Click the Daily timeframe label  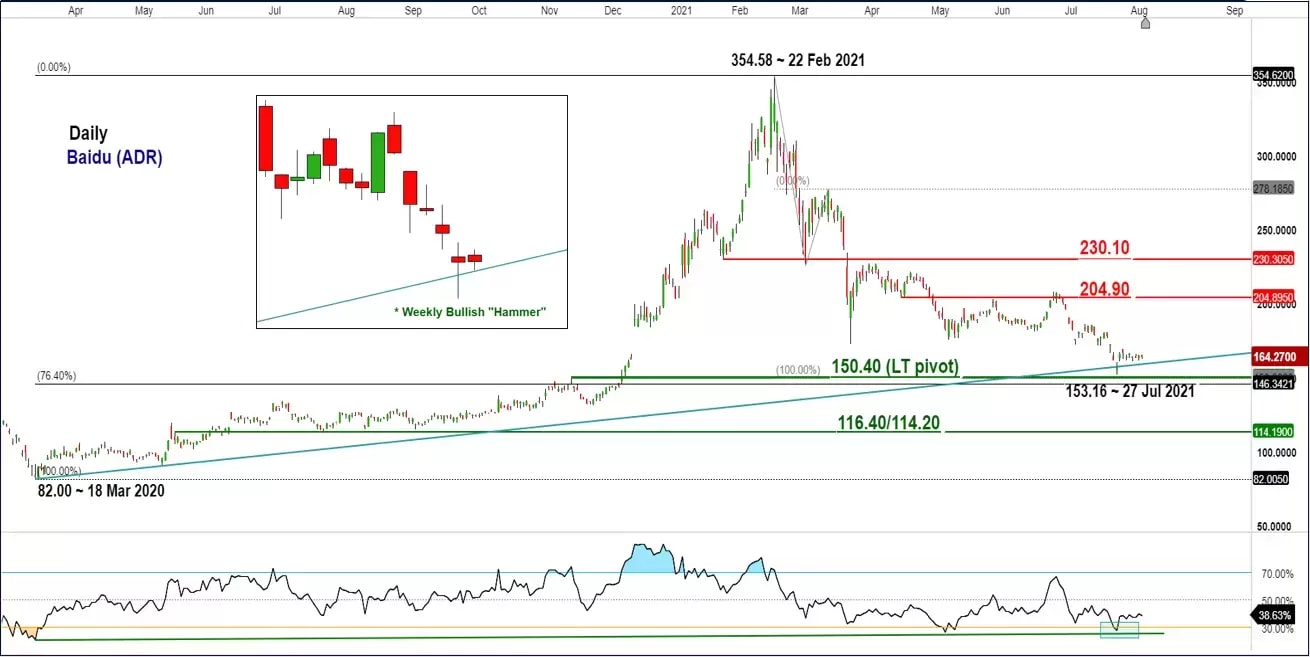pyautogui.click(x=88, y=133)
